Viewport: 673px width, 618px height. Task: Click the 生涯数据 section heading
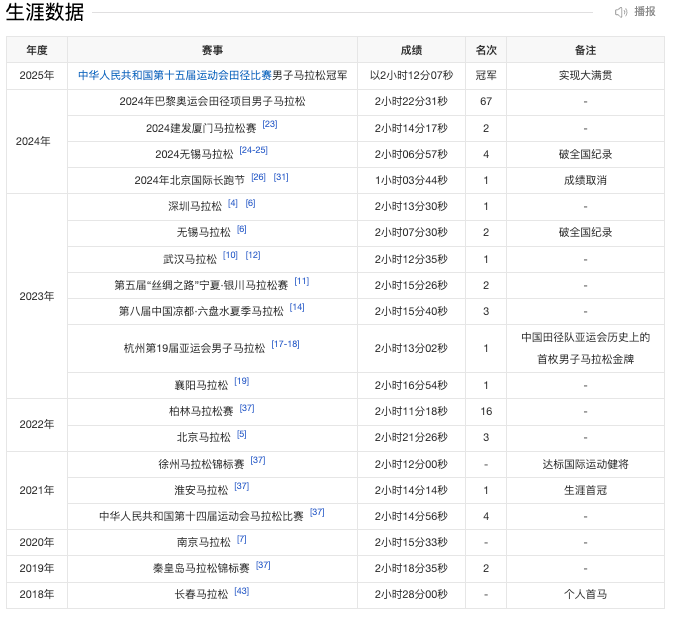point(44,13)
